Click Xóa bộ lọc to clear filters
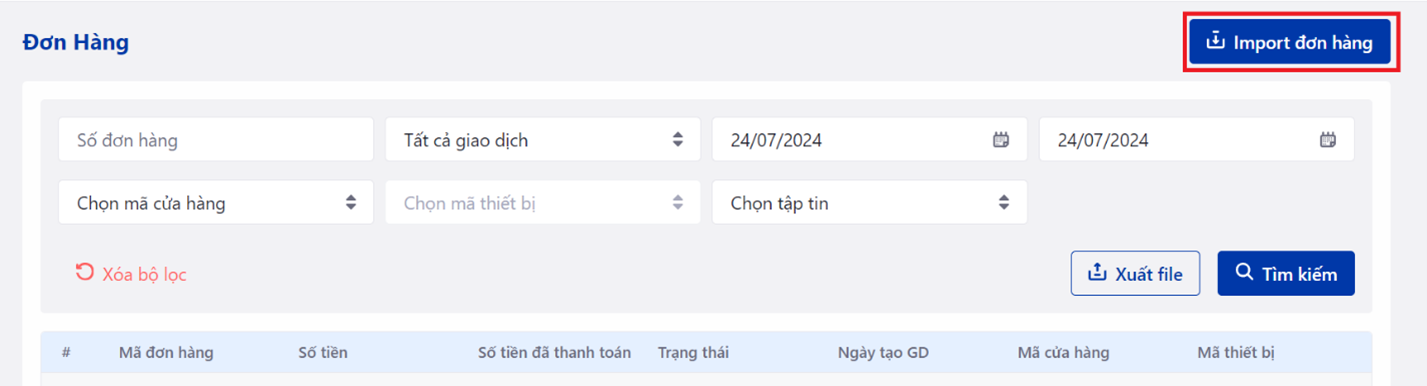The width and height of the screenshot is (1427, 386). click(x=144, y=274)
